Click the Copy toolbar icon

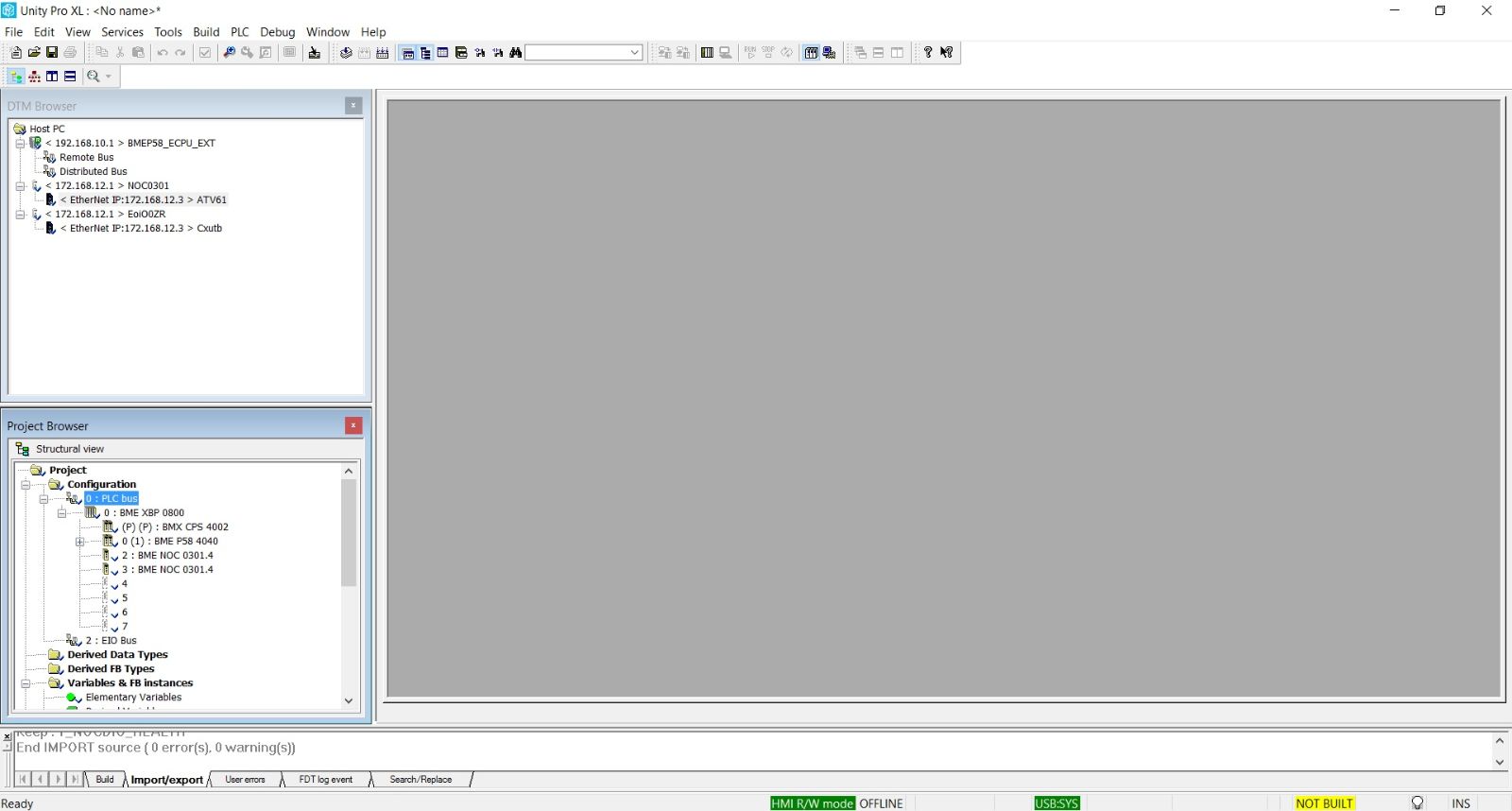coord(102,53)
